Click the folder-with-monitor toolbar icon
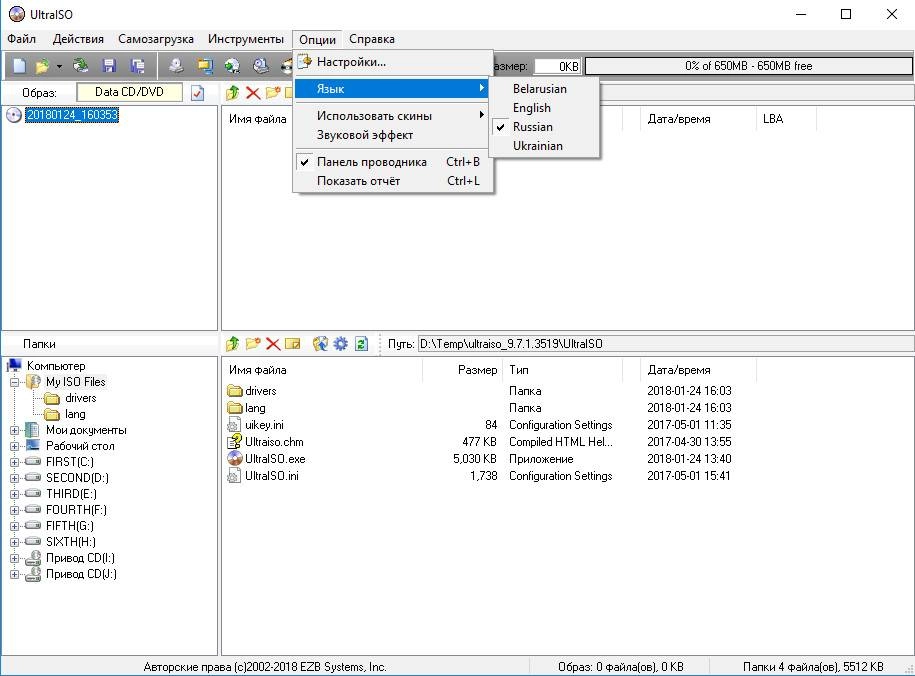Viewport: 915px width, 676px height. (205, 65)
